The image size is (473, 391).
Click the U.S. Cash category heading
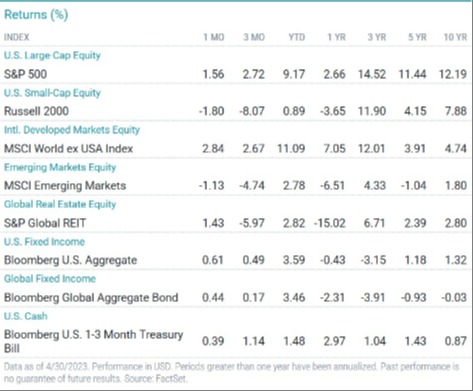coord(26,316)
